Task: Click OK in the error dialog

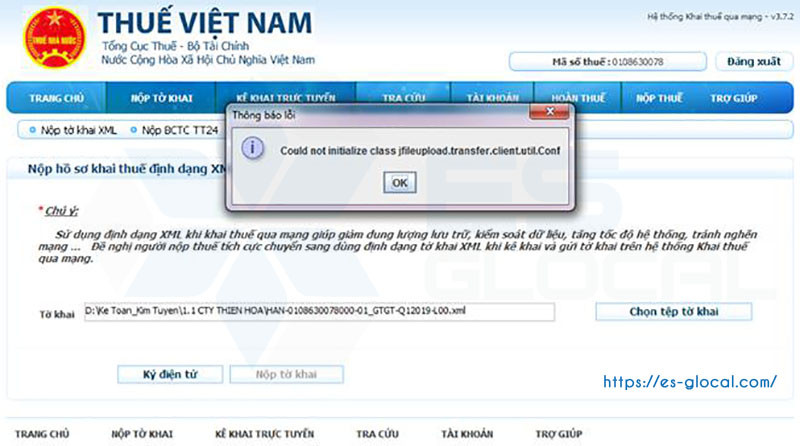Action: tap(399, 183)
